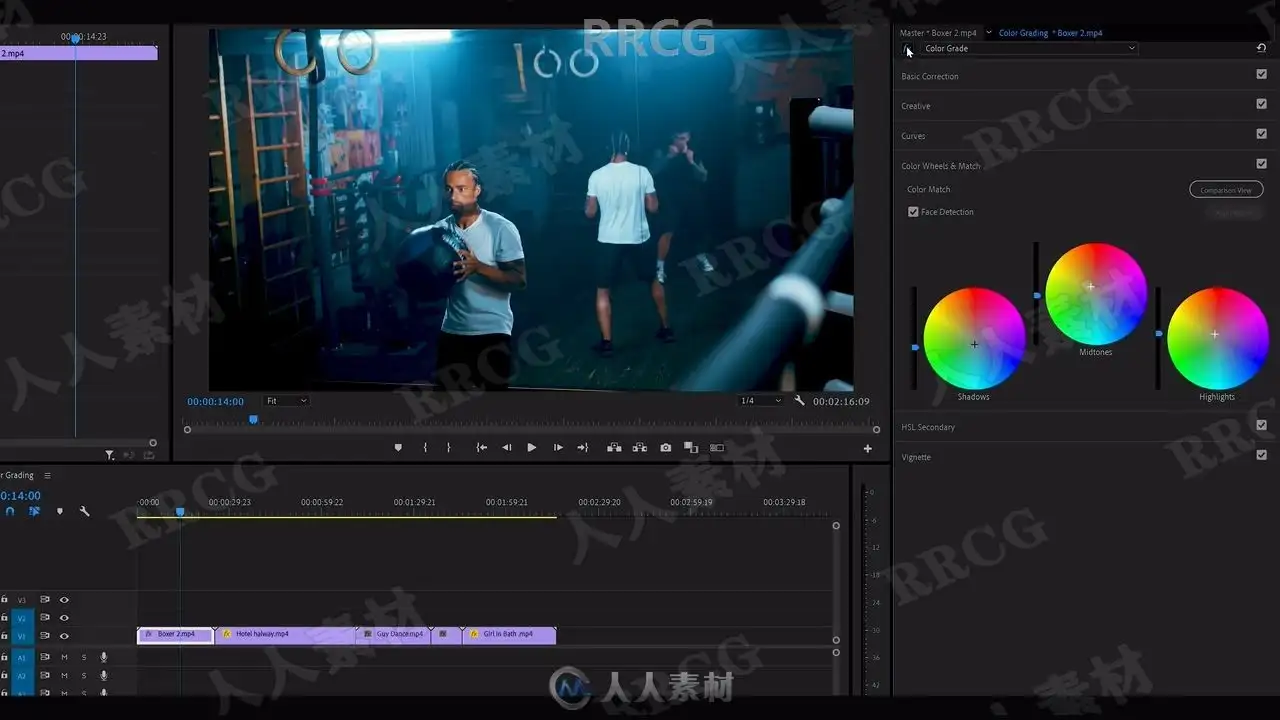Click the Export Frame camera icon
This screenshot has width=1280, height=720.
[666, 448]
